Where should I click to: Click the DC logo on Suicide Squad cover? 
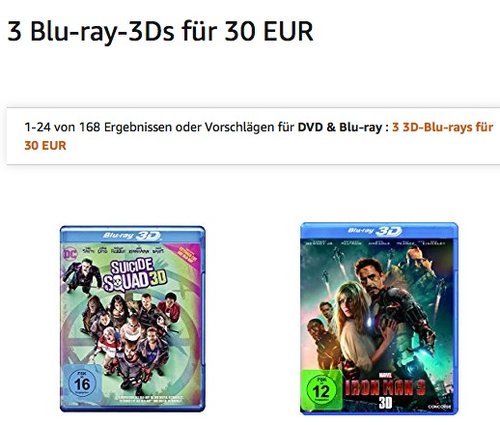[x=70, y=254]
